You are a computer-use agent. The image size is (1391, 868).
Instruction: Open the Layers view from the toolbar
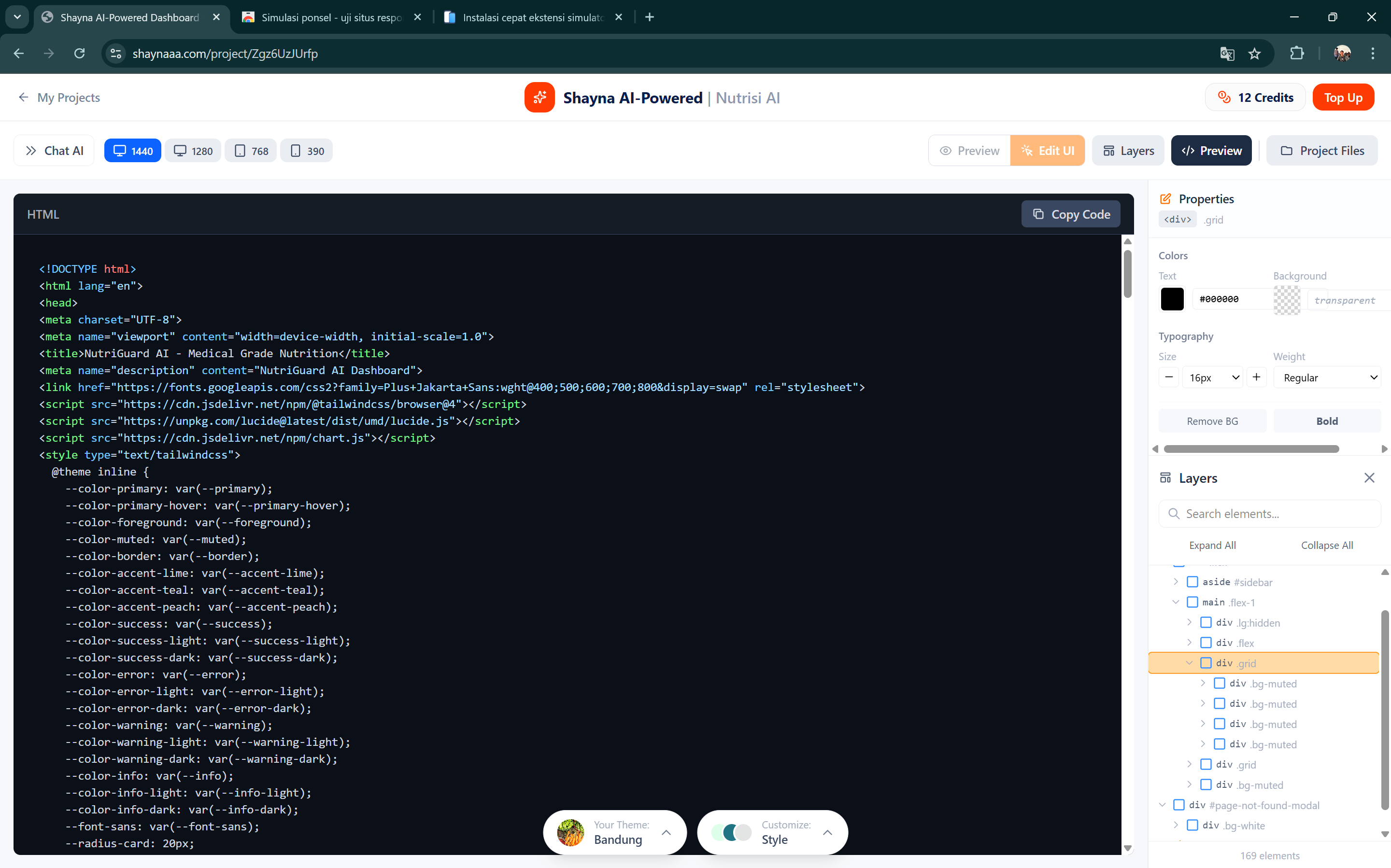click(1127, 151)
